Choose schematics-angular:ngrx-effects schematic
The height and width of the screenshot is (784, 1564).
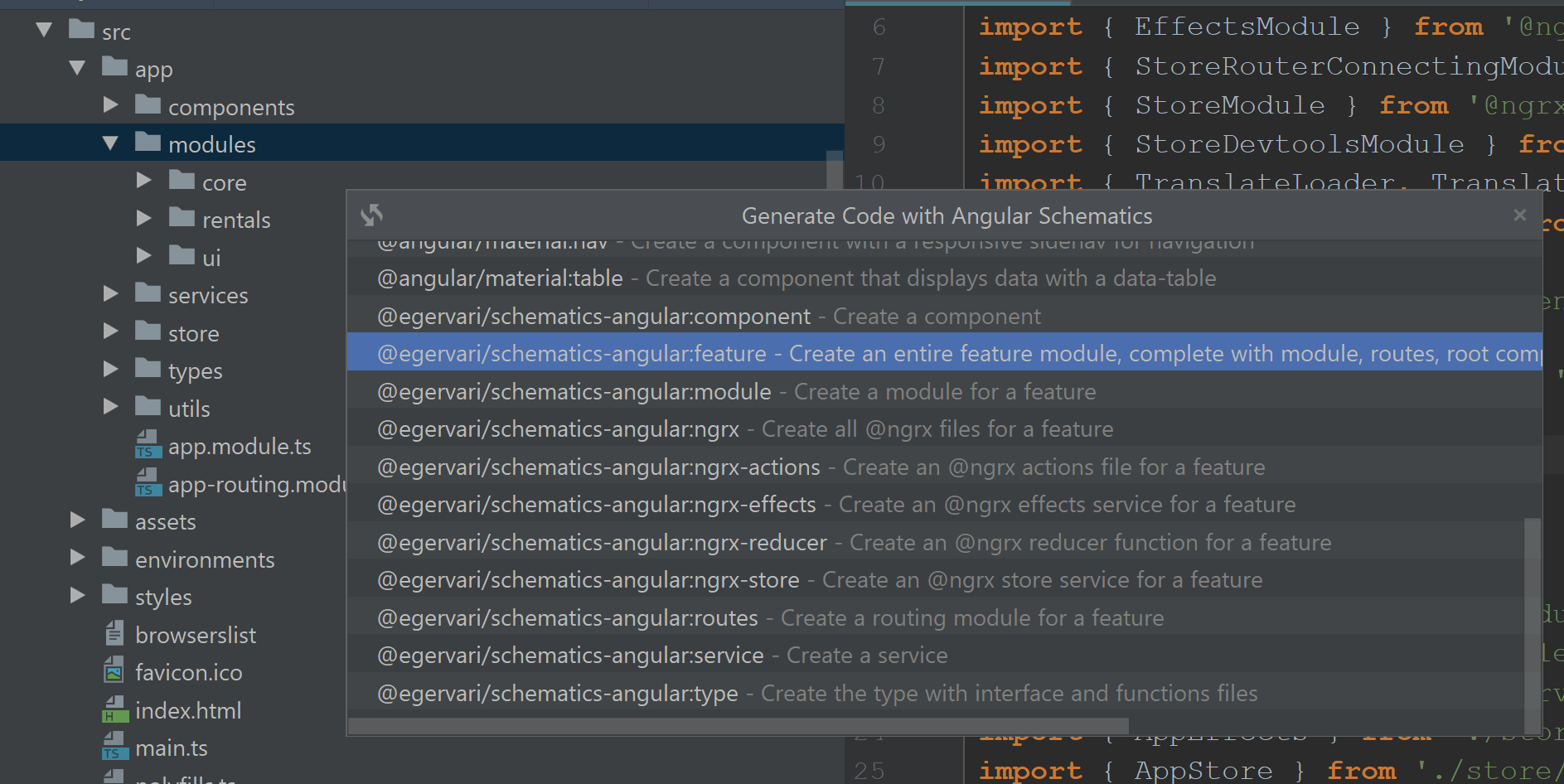pyautogui.click(x=944, y=505)
